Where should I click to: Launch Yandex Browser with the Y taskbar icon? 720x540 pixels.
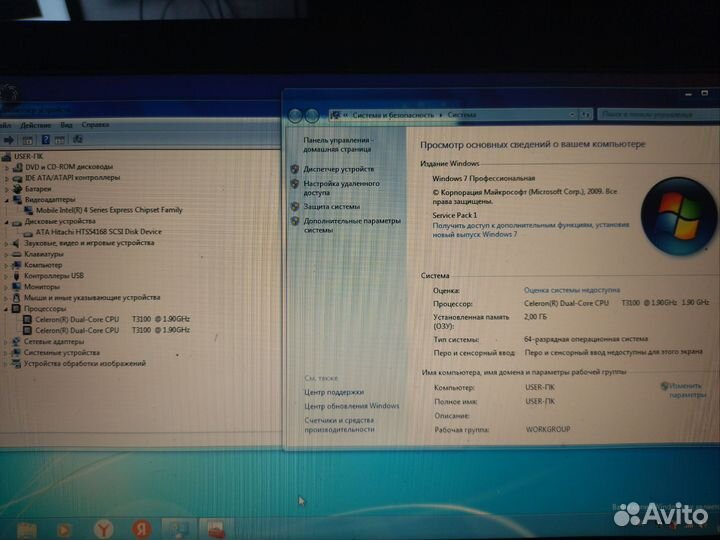[104, 529]
